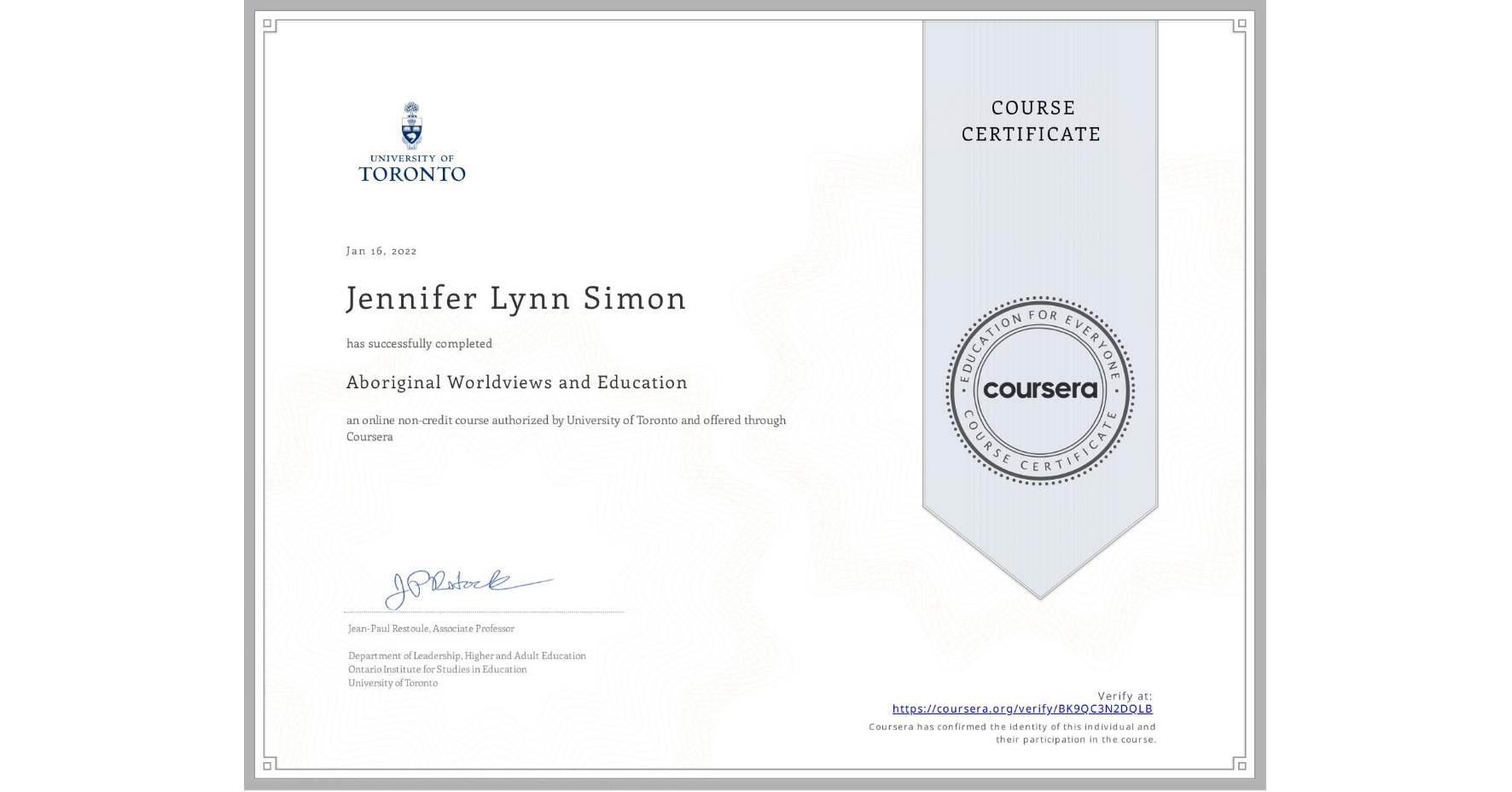Click the 'COURSE CERTIFICATE' heading on the ribbon
This screenshot has height=792, width=1512.
[x=1029, y=120]
